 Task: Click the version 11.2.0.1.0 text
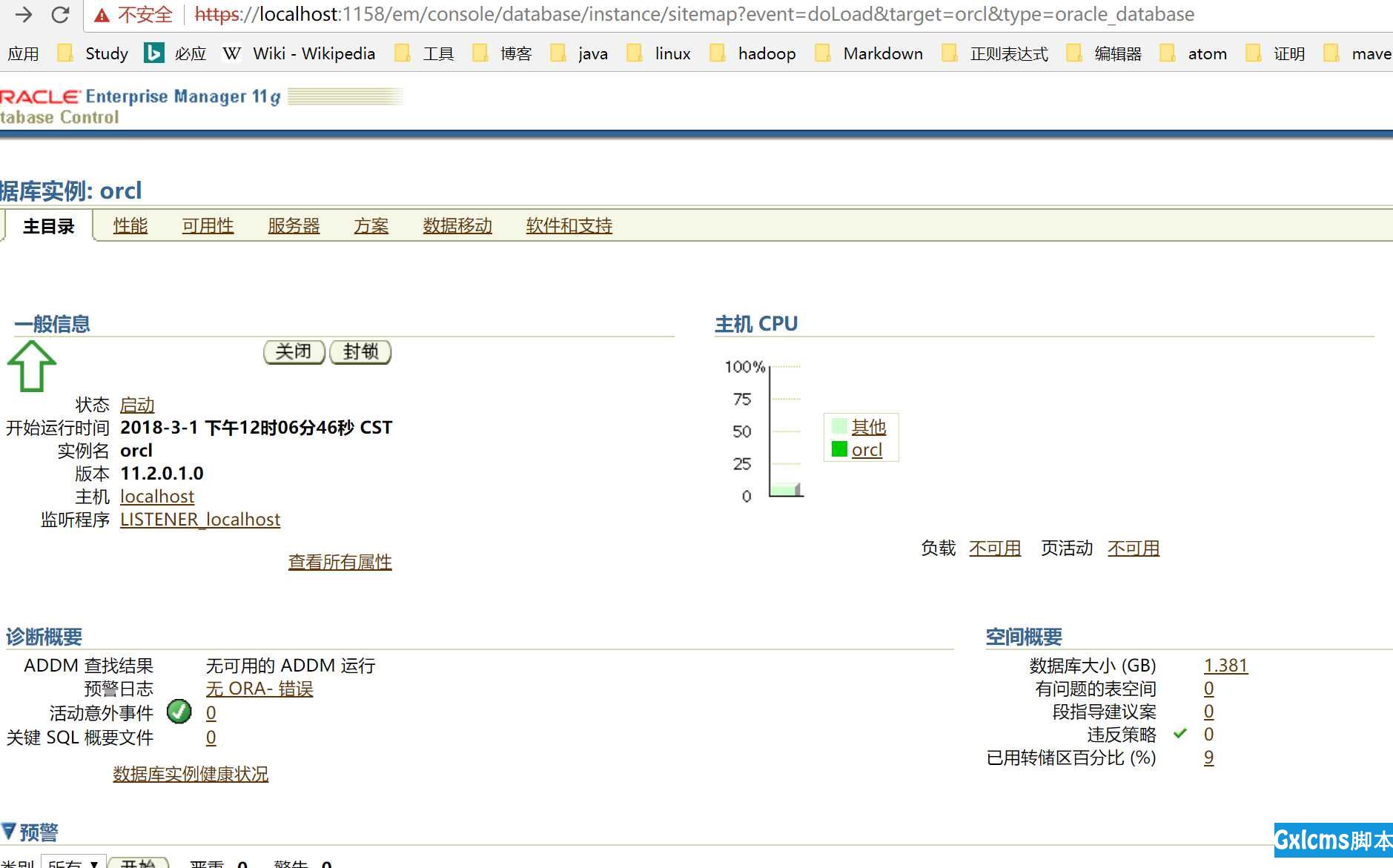162,474
